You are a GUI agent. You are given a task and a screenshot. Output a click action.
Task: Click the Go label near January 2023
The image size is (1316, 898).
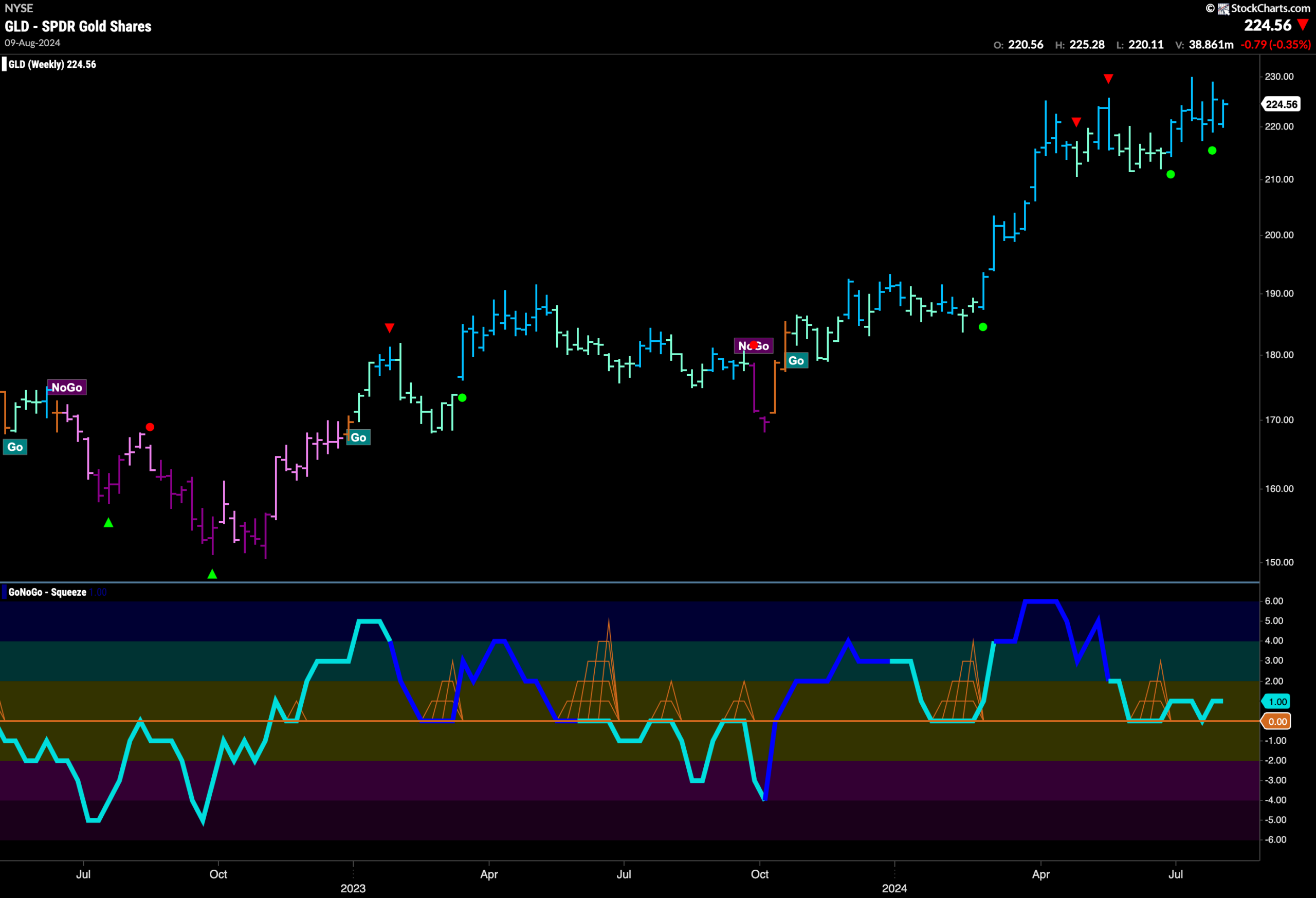(x=358, y=437)
